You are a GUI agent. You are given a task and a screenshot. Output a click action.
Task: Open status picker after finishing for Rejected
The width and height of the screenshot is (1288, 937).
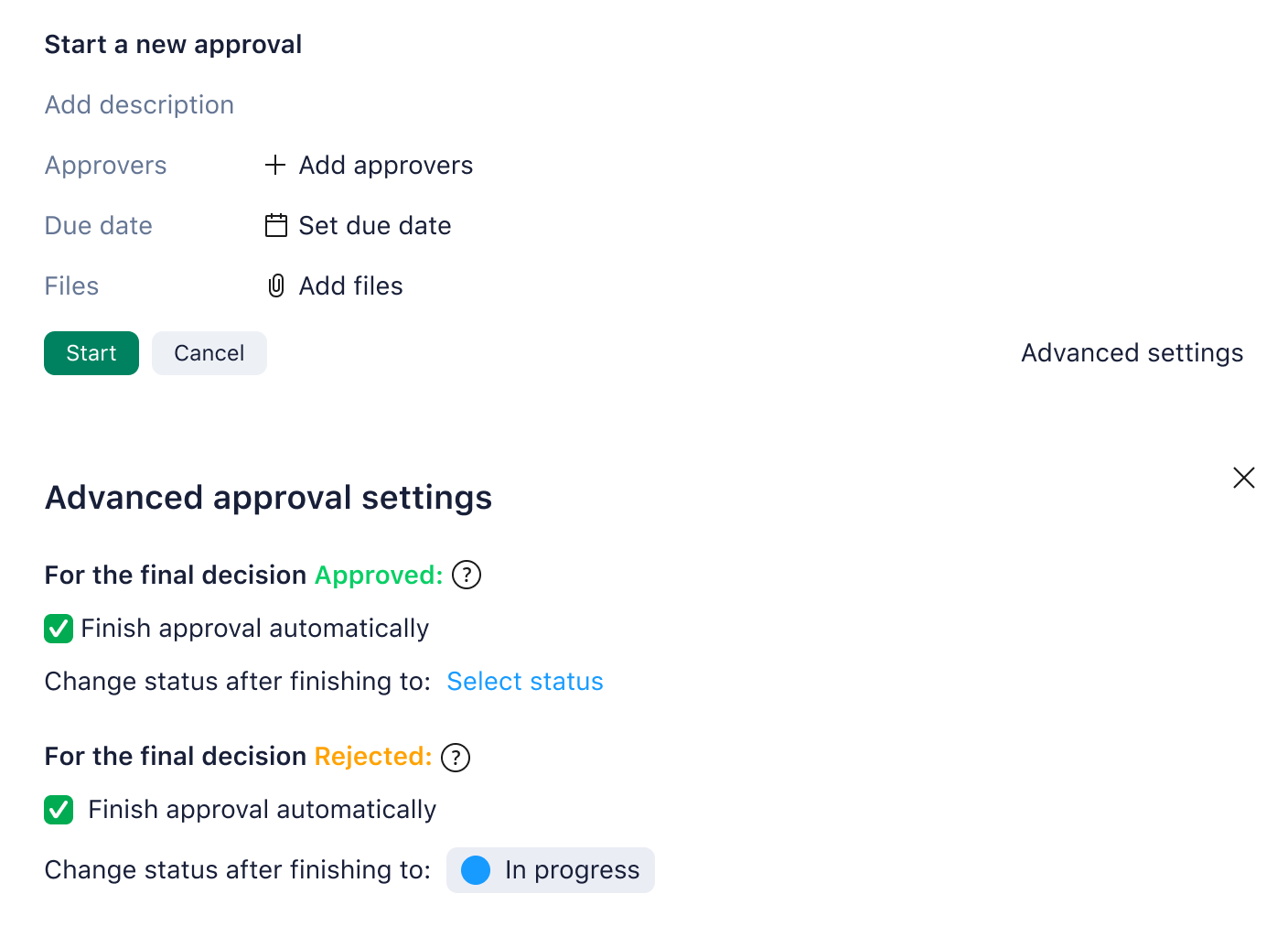coord(550,870)
